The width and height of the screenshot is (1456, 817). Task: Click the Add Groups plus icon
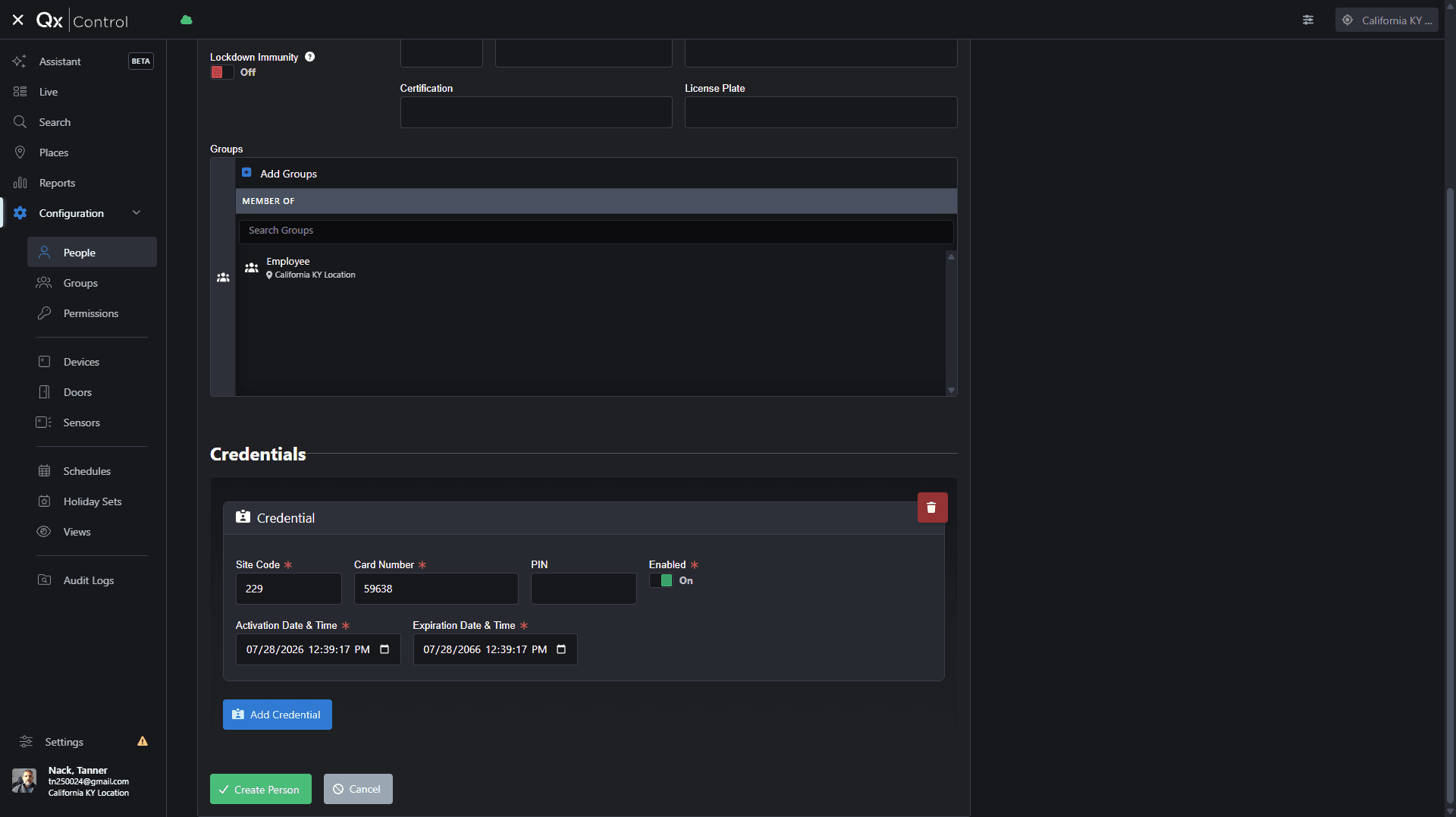pyautogui.click(x=246, y=173)
